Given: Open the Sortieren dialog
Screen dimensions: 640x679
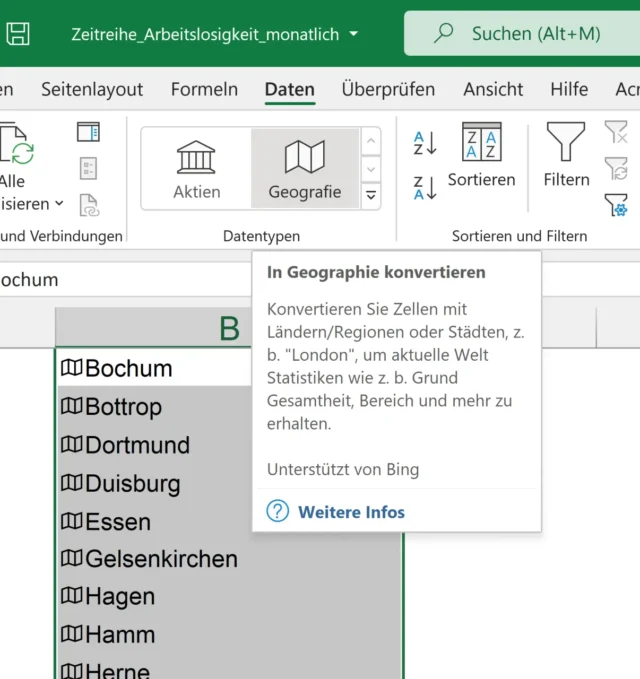Looking at the screenshot, I should 481,156.
